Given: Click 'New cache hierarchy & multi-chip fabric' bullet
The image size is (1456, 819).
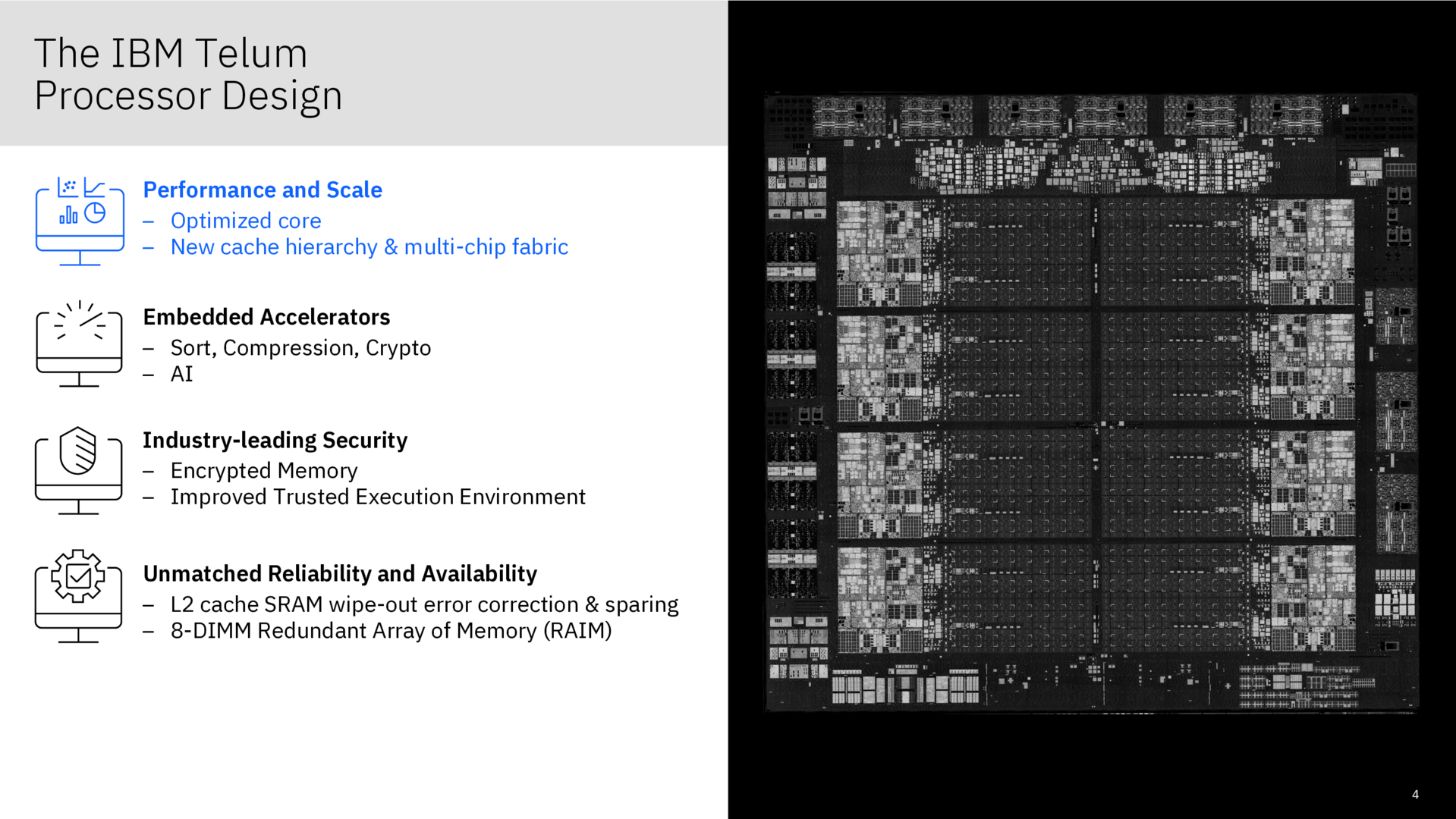Looking at the screenshot, I should click(x=370, y=247).
